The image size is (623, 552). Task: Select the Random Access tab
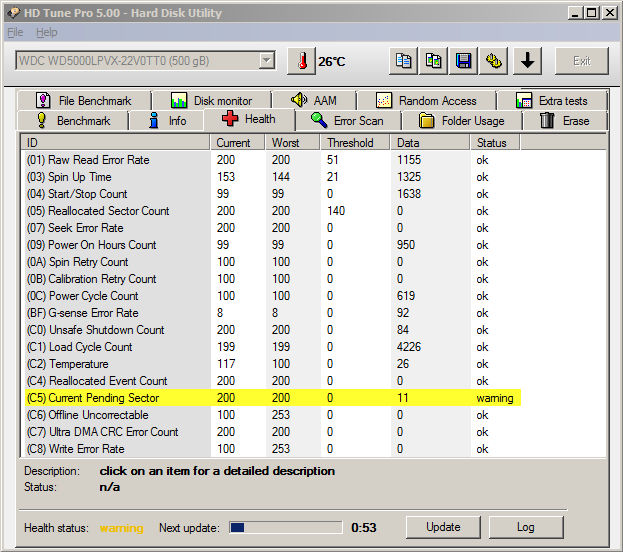426,101
